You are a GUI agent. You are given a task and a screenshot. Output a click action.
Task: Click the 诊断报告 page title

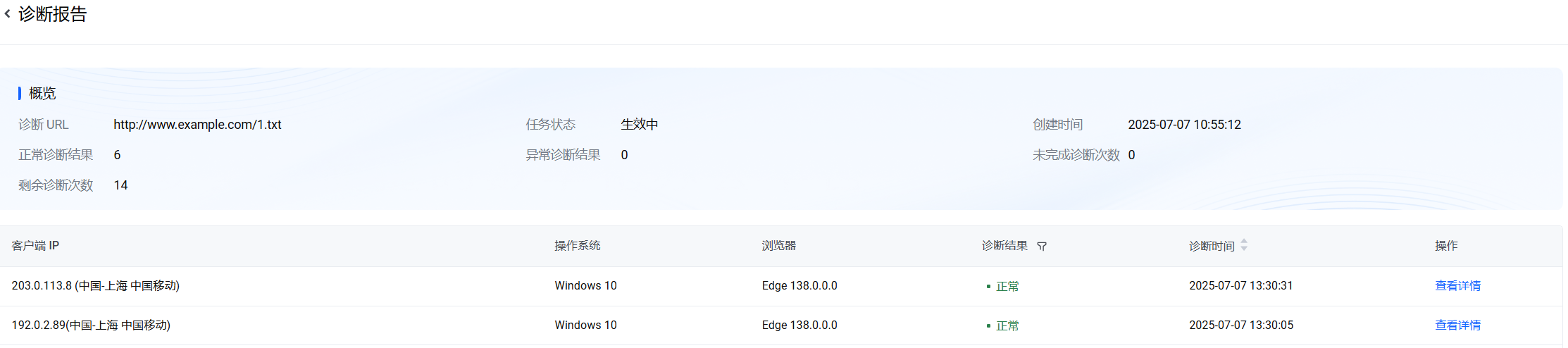[53, 14]
